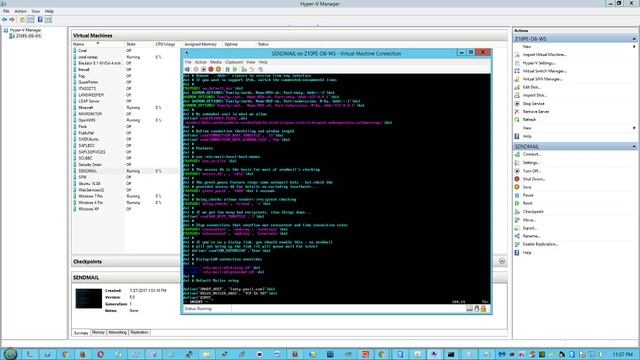Viewport: 640px width, 360px height.
Task: Sort the VM list by the Name column header
Action: [98, 44]
